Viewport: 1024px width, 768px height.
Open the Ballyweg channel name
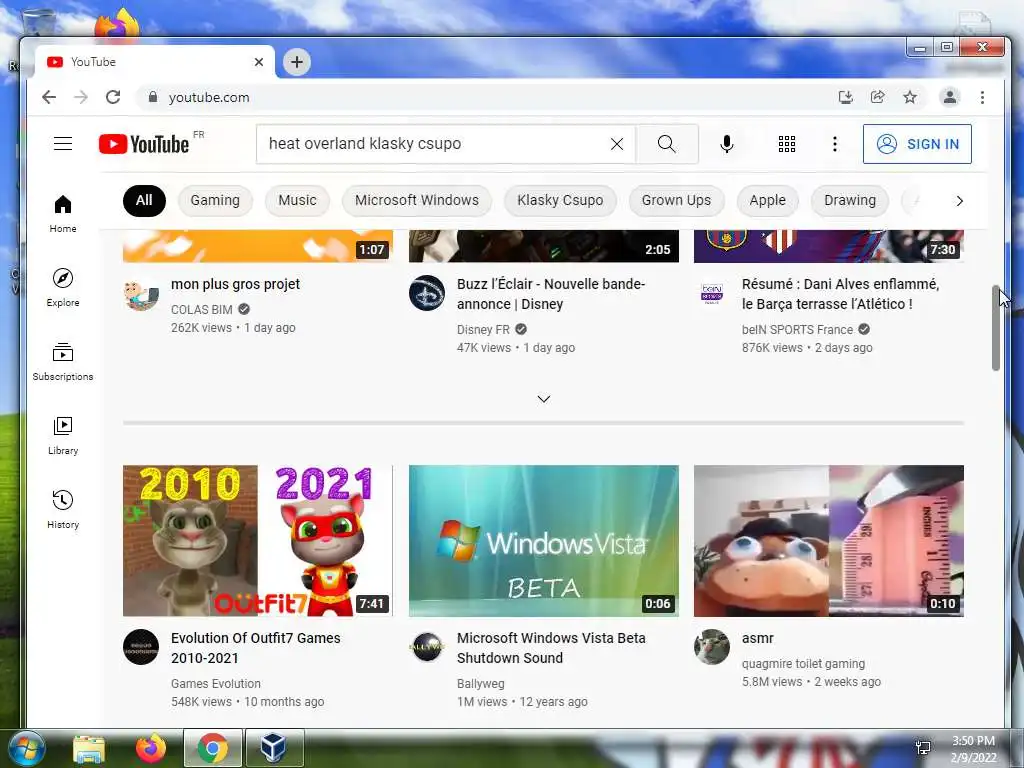[x=481, y=684]
